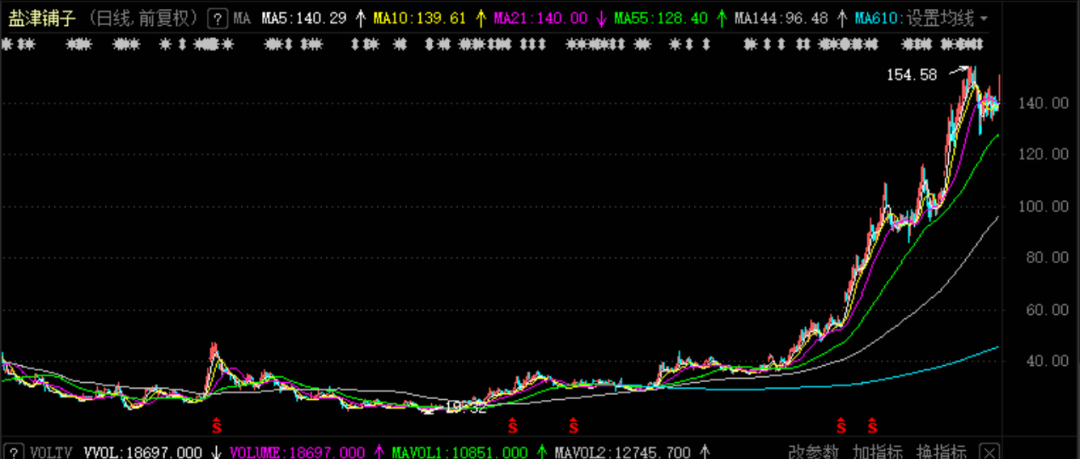Viewport: 1080px width, 459px height.
Task: Click the white down arrow after VVOL
Action: pyautogui.click(x=216, y=453)
